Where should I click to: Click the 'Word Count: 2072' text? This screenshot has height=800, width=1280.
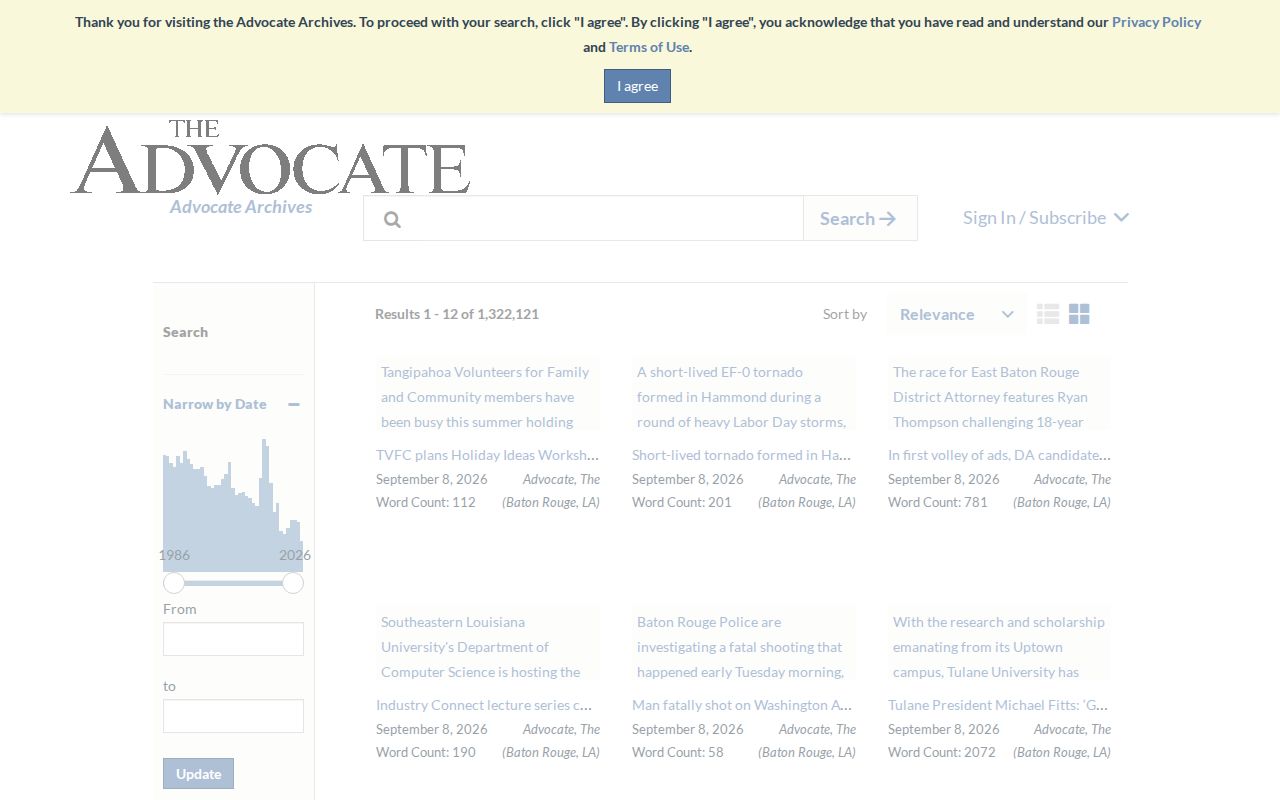click(942, 752)
